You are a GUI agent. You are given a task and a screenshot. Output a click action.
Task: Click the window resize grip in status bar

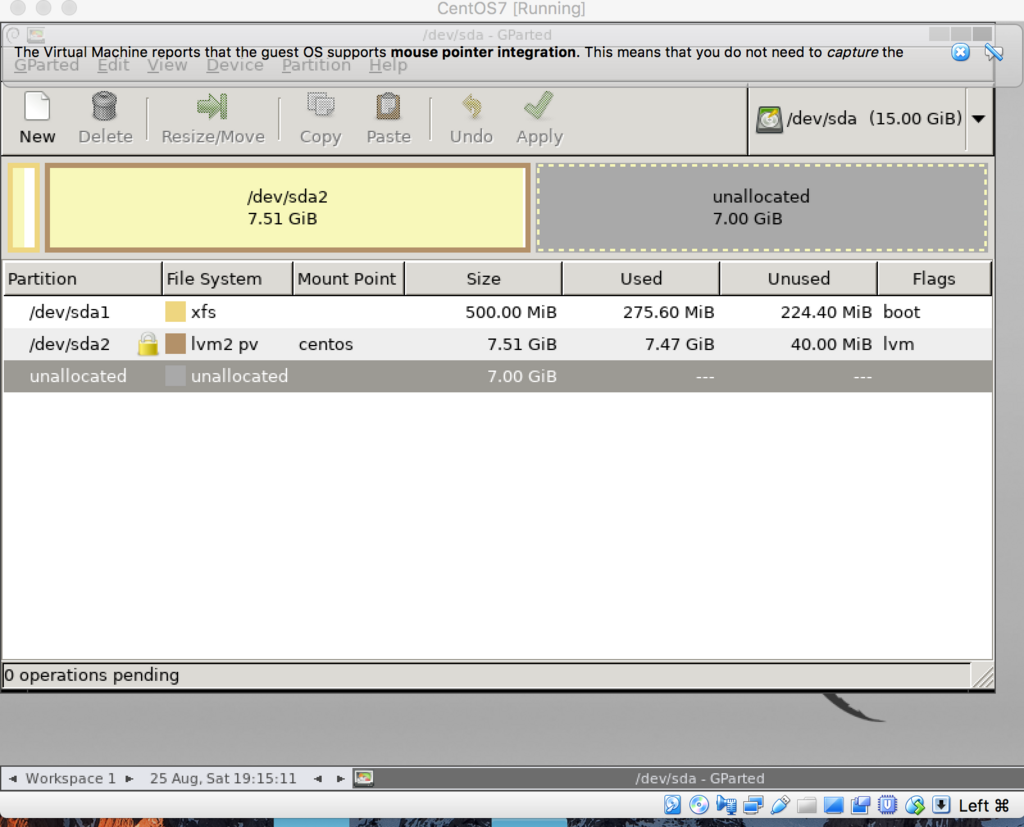[x=982, y=677]
